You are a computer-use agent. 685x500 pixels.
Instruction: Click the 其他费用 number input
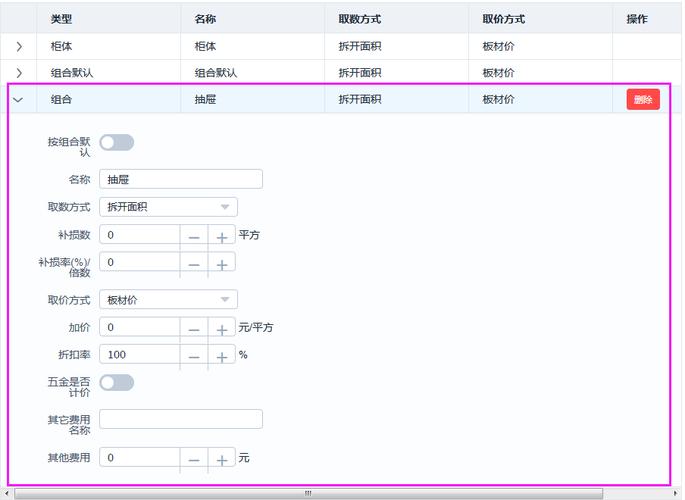tap(140, 457)
